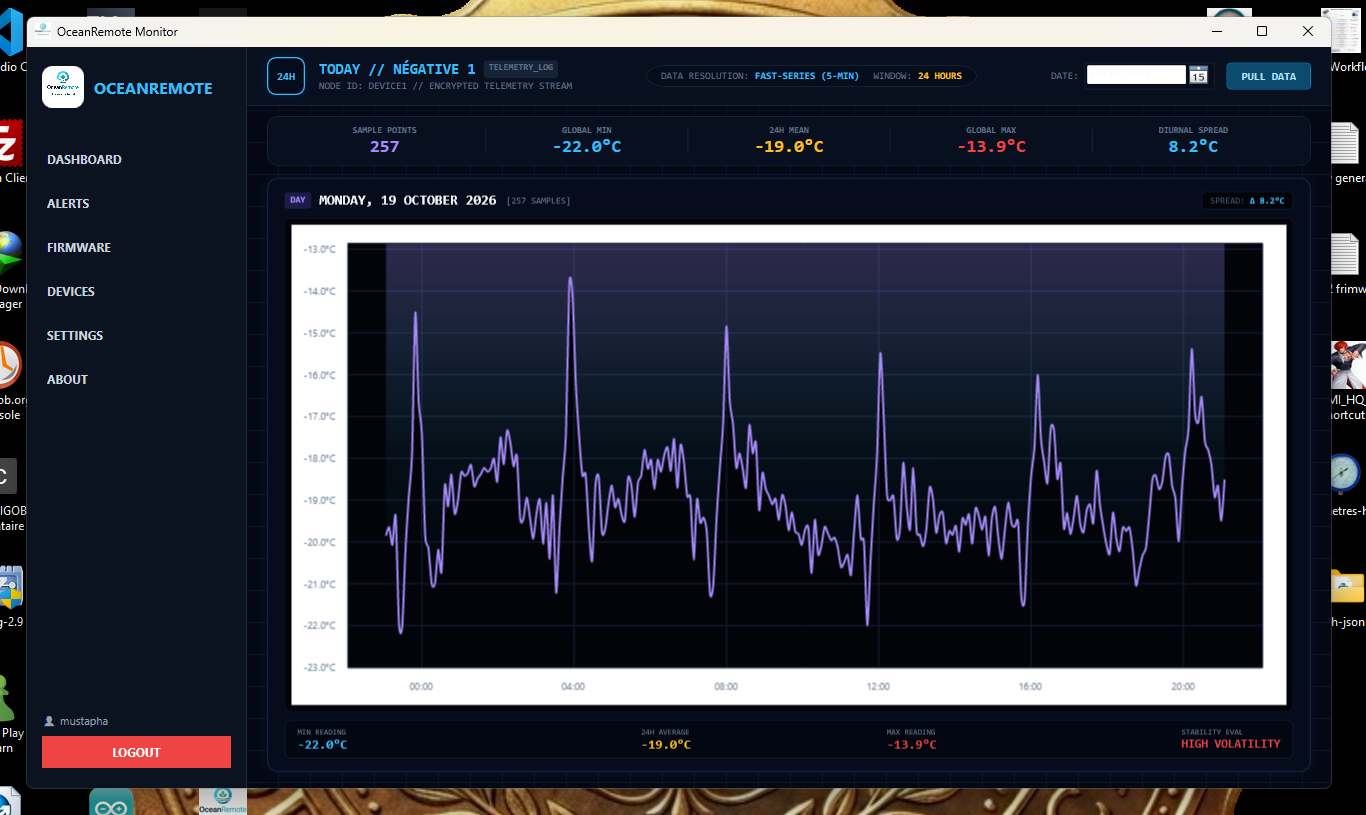Open the OceanRemote desktop shortcut at the bottom

[x=223, y=801]
